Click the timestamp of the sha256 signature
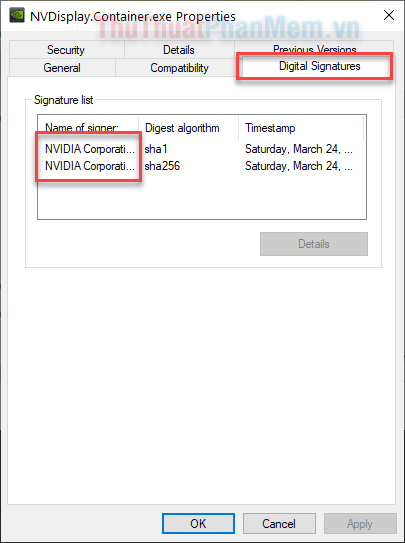The image size is (405, 543). pyautogui.click(x=299, y=166)
